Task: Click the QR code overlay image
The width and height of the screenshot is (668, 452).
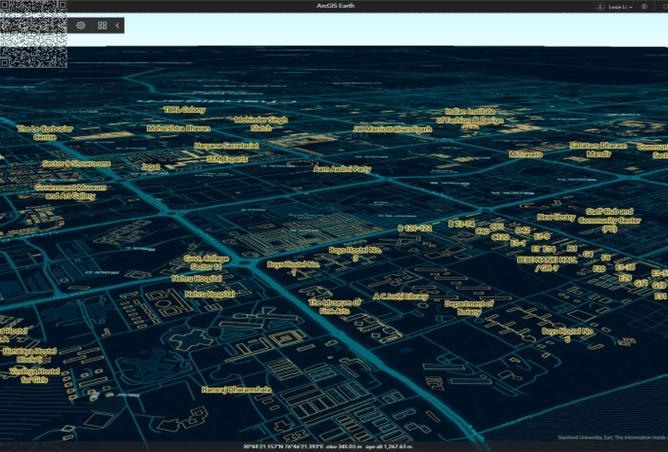Action: 34,34
